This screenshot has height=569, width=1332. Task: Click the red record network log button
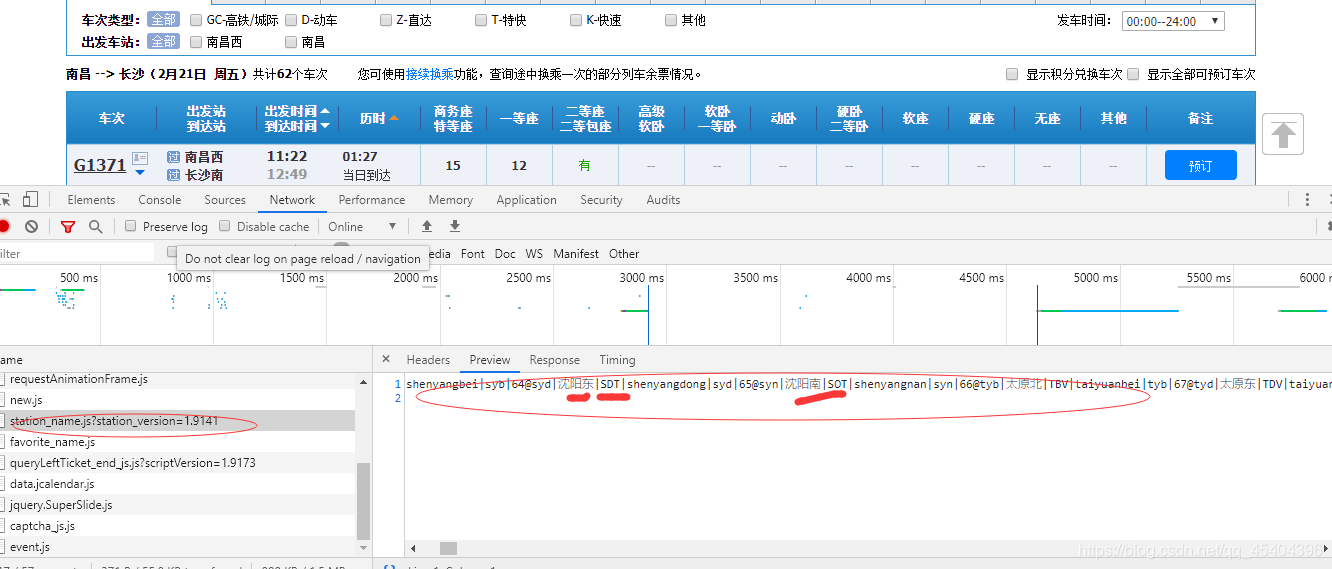pos(4,227)
